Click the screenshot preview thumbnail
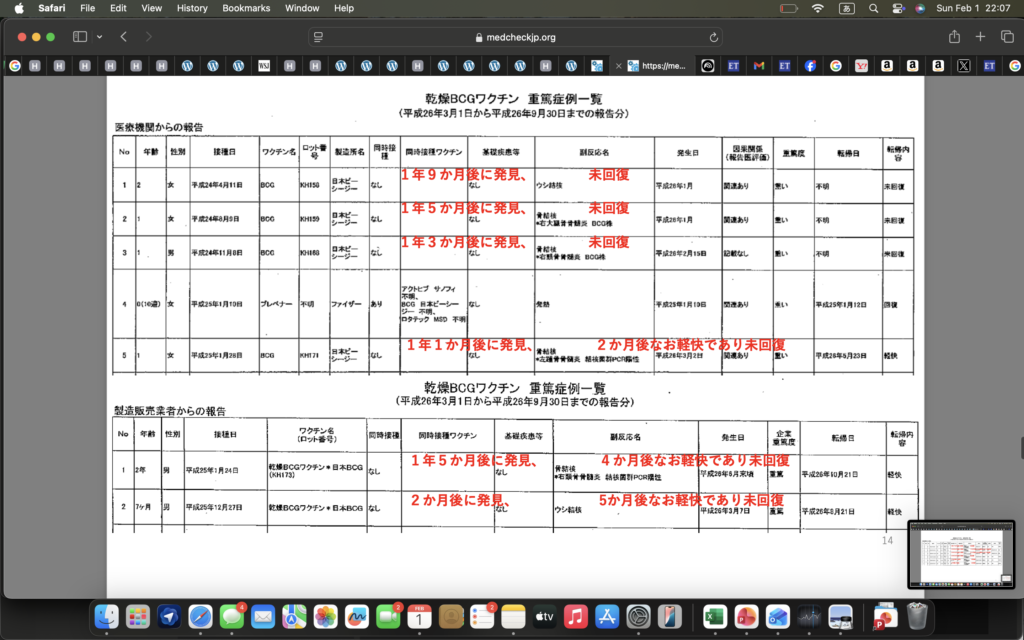This screenshot has height=640, width=1024. point(959,554)
